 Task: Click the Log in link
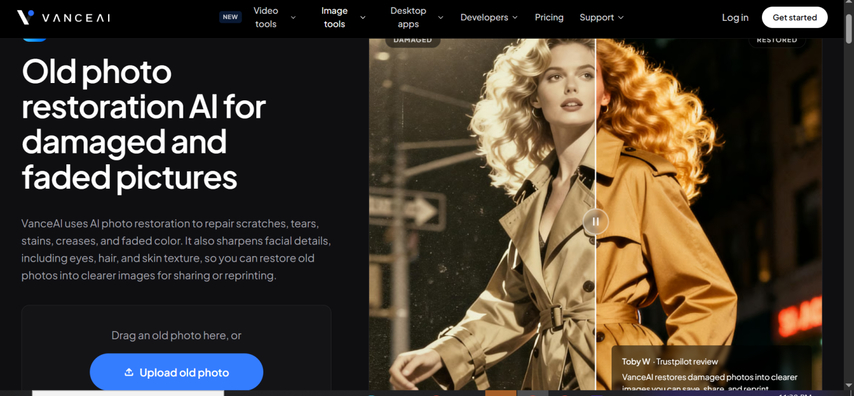point(735,17)
